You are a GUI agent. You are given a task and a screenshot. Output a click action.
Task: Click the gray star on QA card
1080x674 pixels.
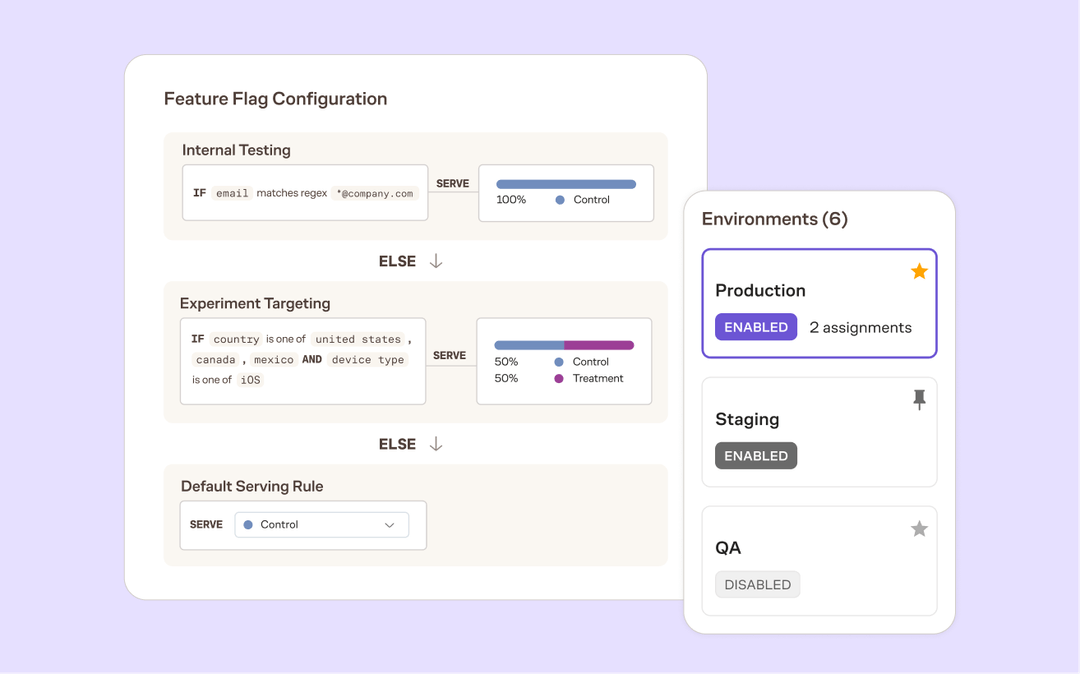click(919, 529)
